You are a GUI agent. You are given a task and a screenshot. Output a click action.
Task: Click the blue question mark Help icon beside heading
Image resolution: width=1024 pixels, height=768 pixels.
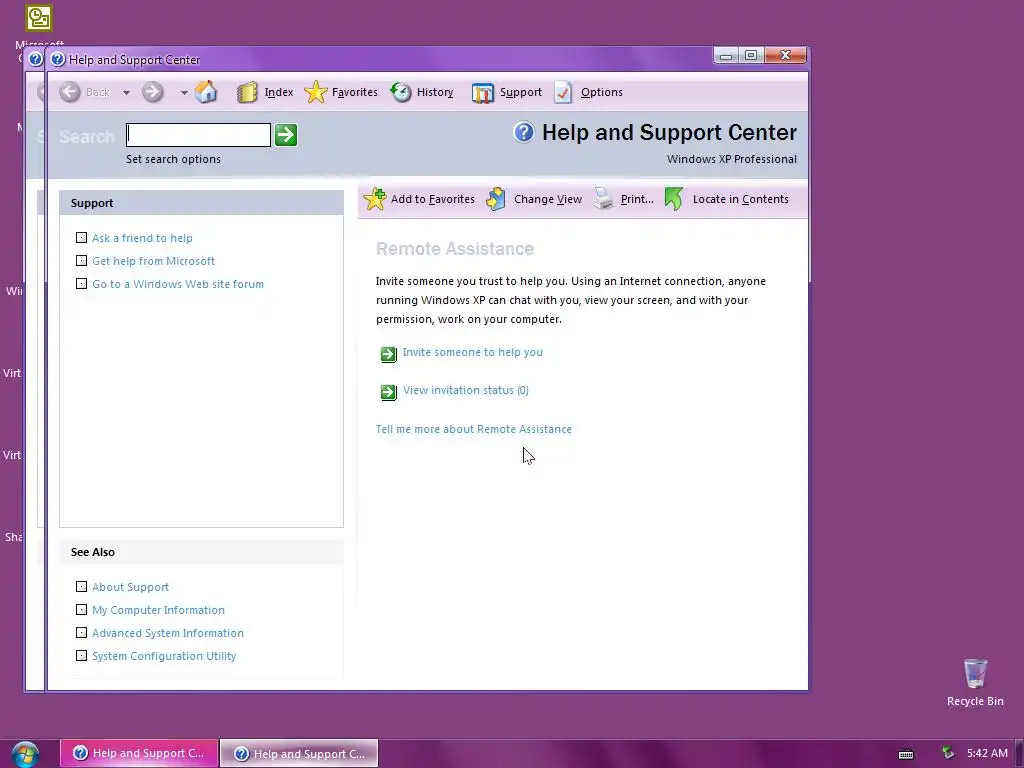click(523, 132)
